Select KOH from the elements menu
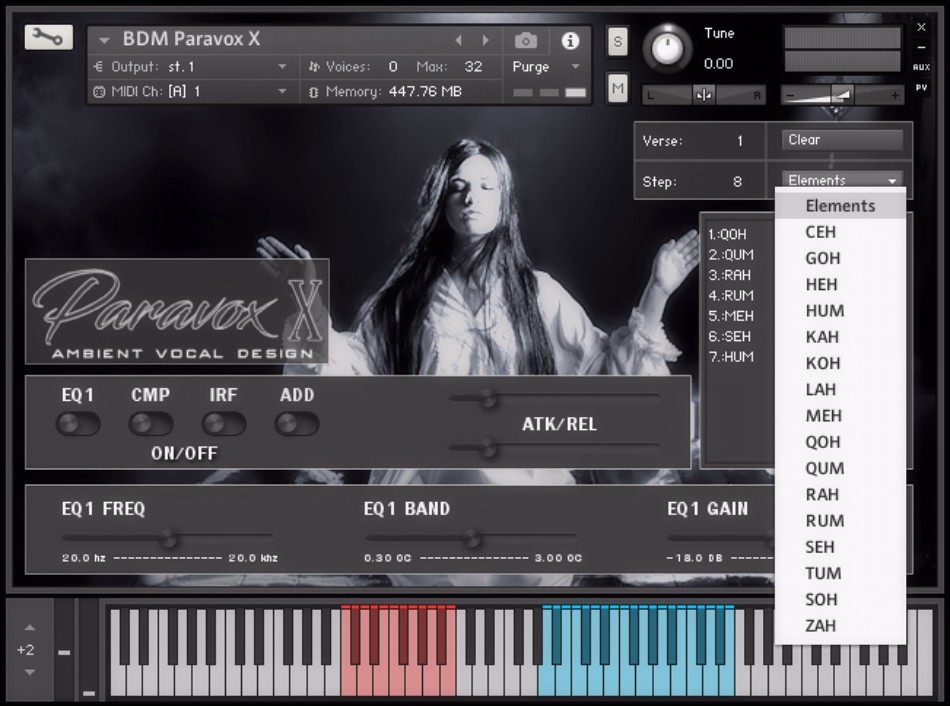Image resolution: width=950 pixels, height=706 pixels. [840, 363]
